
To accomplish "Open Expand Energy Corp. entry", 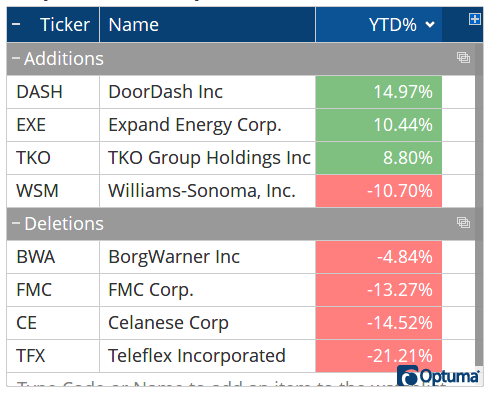I will [x=195, y=125].
